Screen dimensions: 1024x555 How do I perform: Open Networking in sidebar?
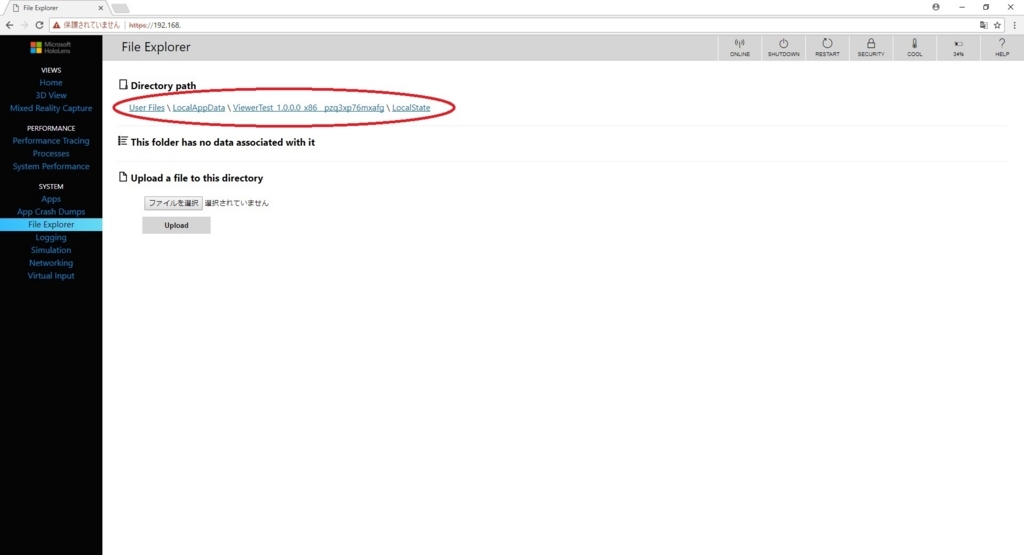[51, 263]
